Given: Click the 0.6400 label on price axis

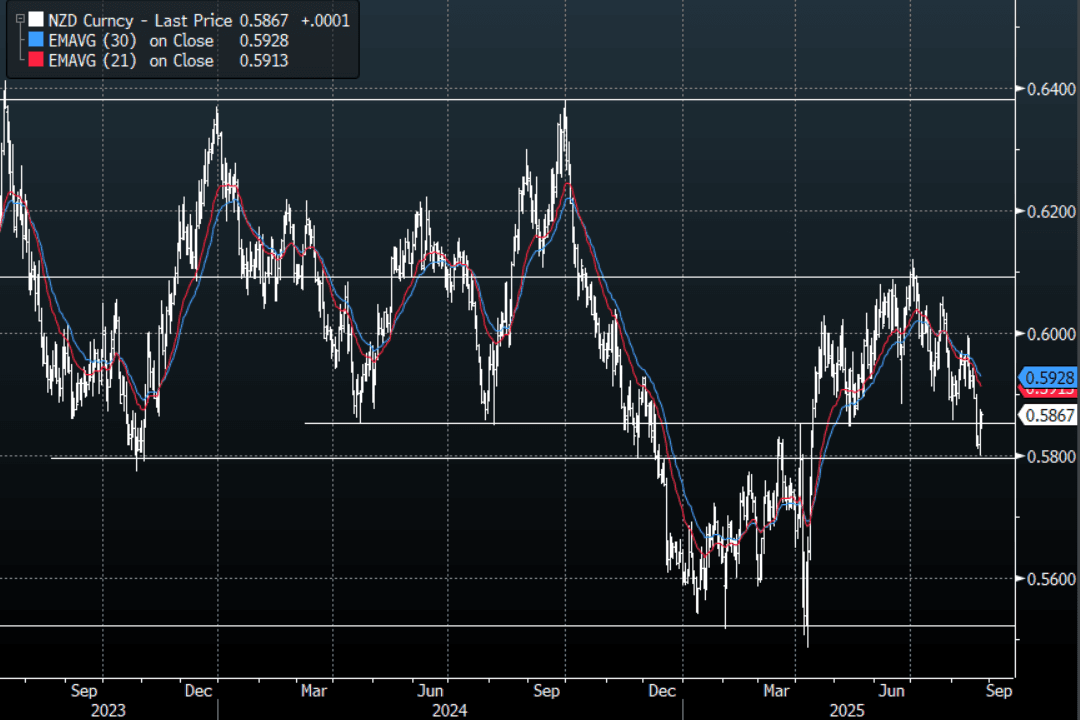Looking at the screenshot, I should pos(1047,89).
